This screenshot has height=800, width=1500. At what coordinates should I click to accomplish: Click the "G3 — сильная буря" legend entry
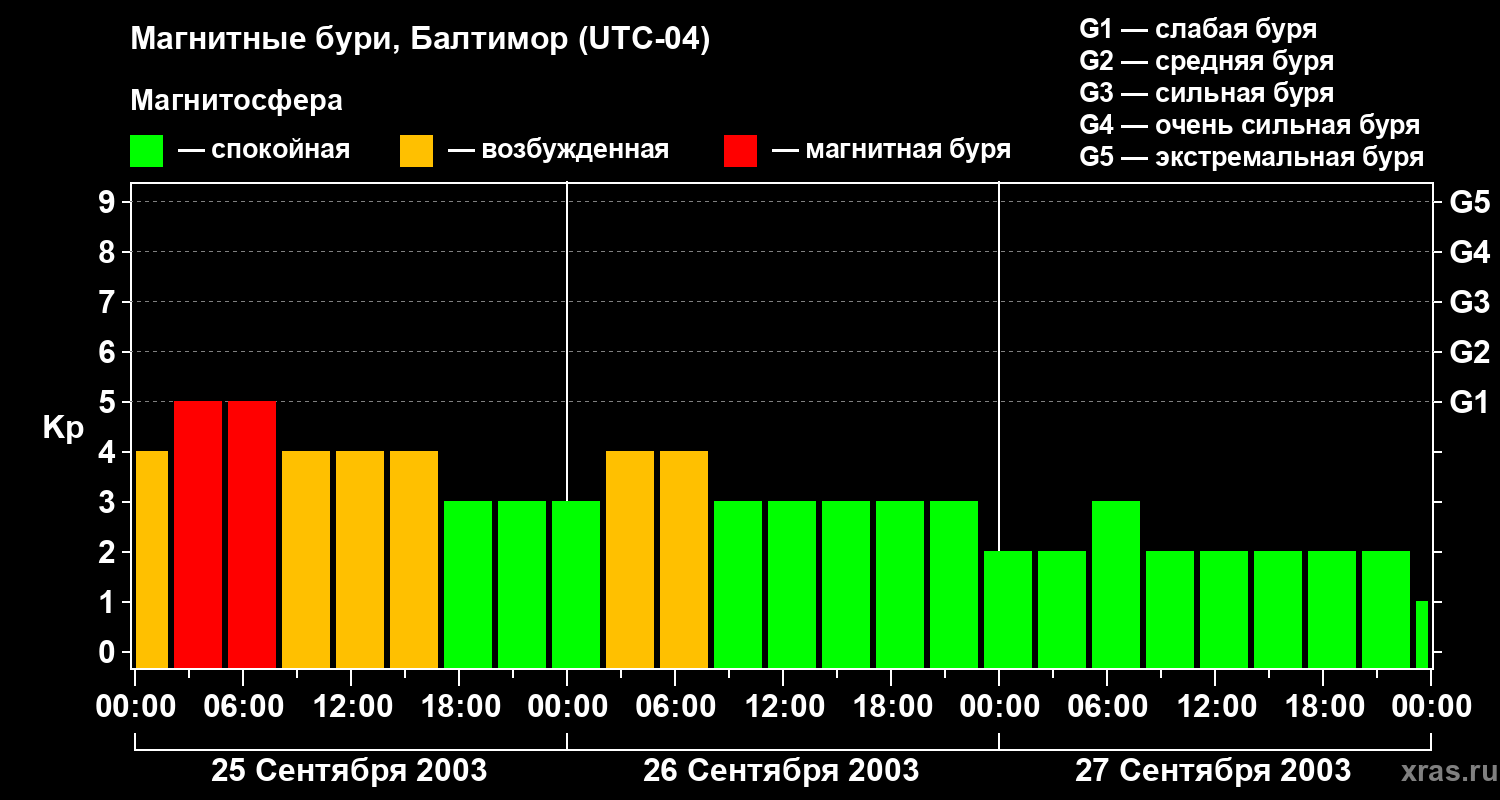[x=1206, y=93]
